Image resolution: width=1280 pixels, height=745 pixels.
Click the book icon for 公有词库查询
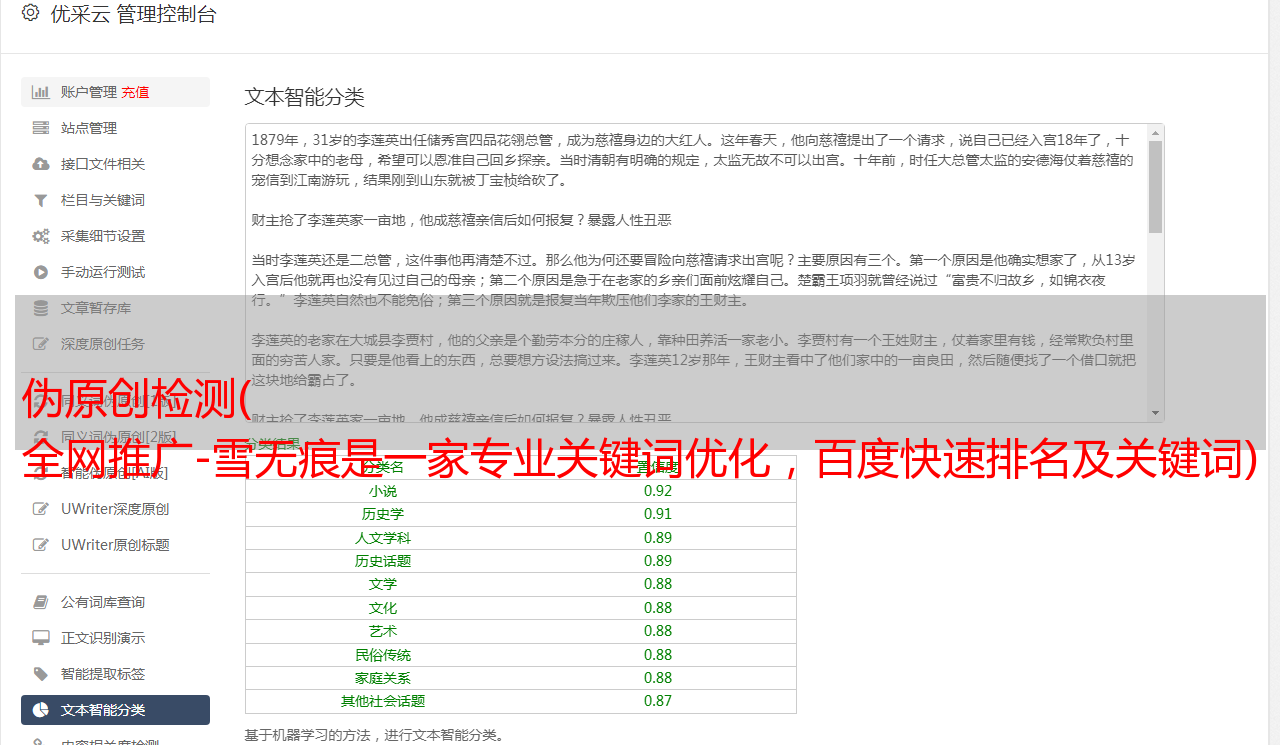click(x=41, y=602)
